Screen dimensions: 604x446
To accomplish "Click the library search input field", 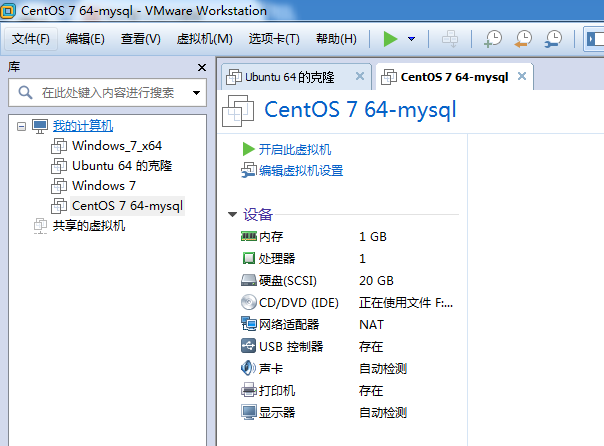I will point(108,93).
